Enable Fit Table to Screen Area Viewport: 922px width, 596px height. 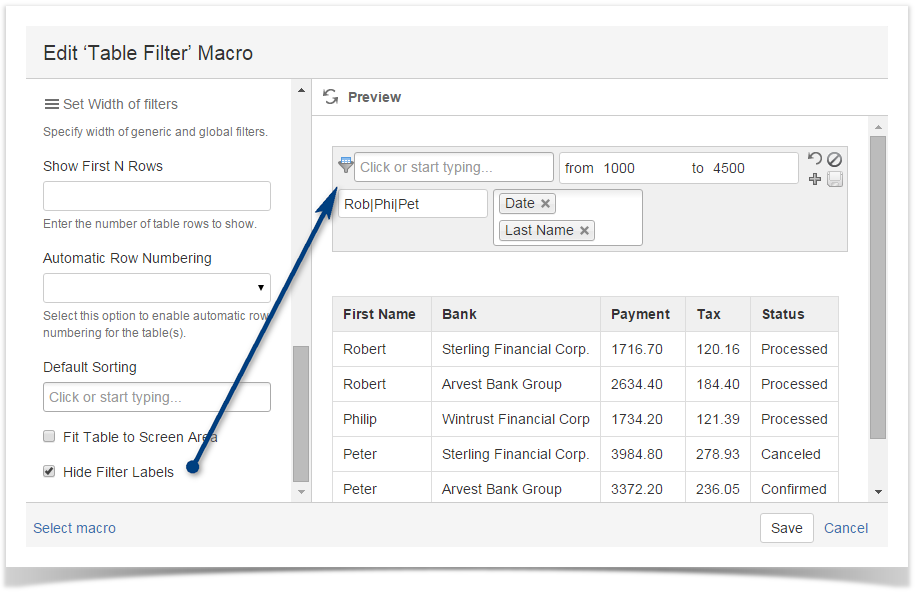[48, 436]
